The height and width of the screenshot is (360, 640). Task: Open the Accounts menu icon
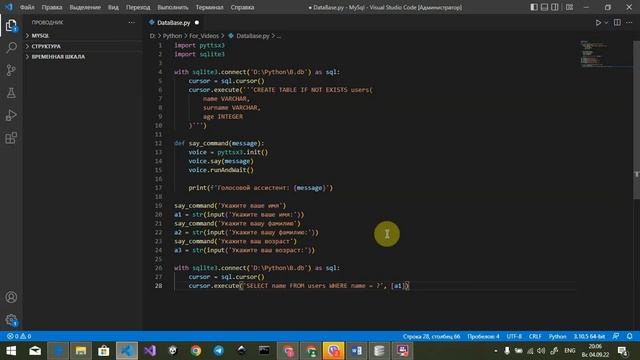point(11,297)
